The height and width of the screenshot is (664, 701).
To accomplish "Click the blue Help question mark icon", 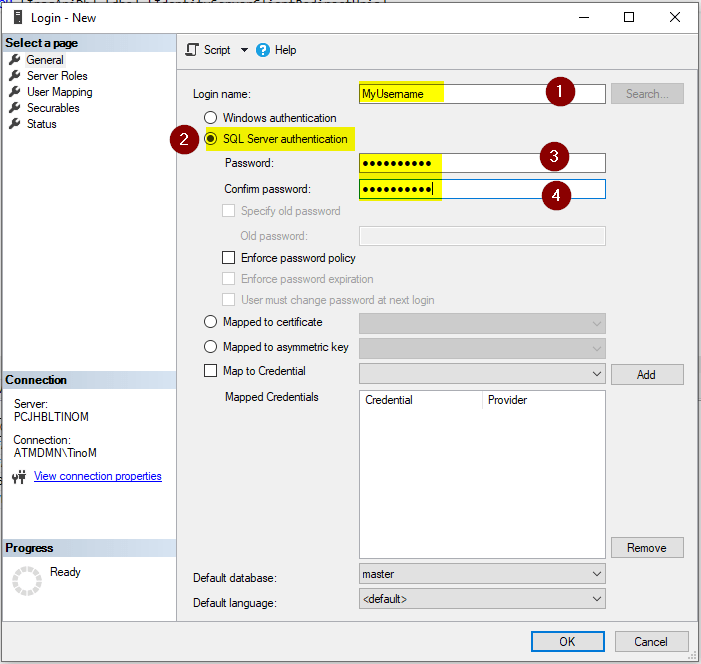I will [x=263, y=50].
